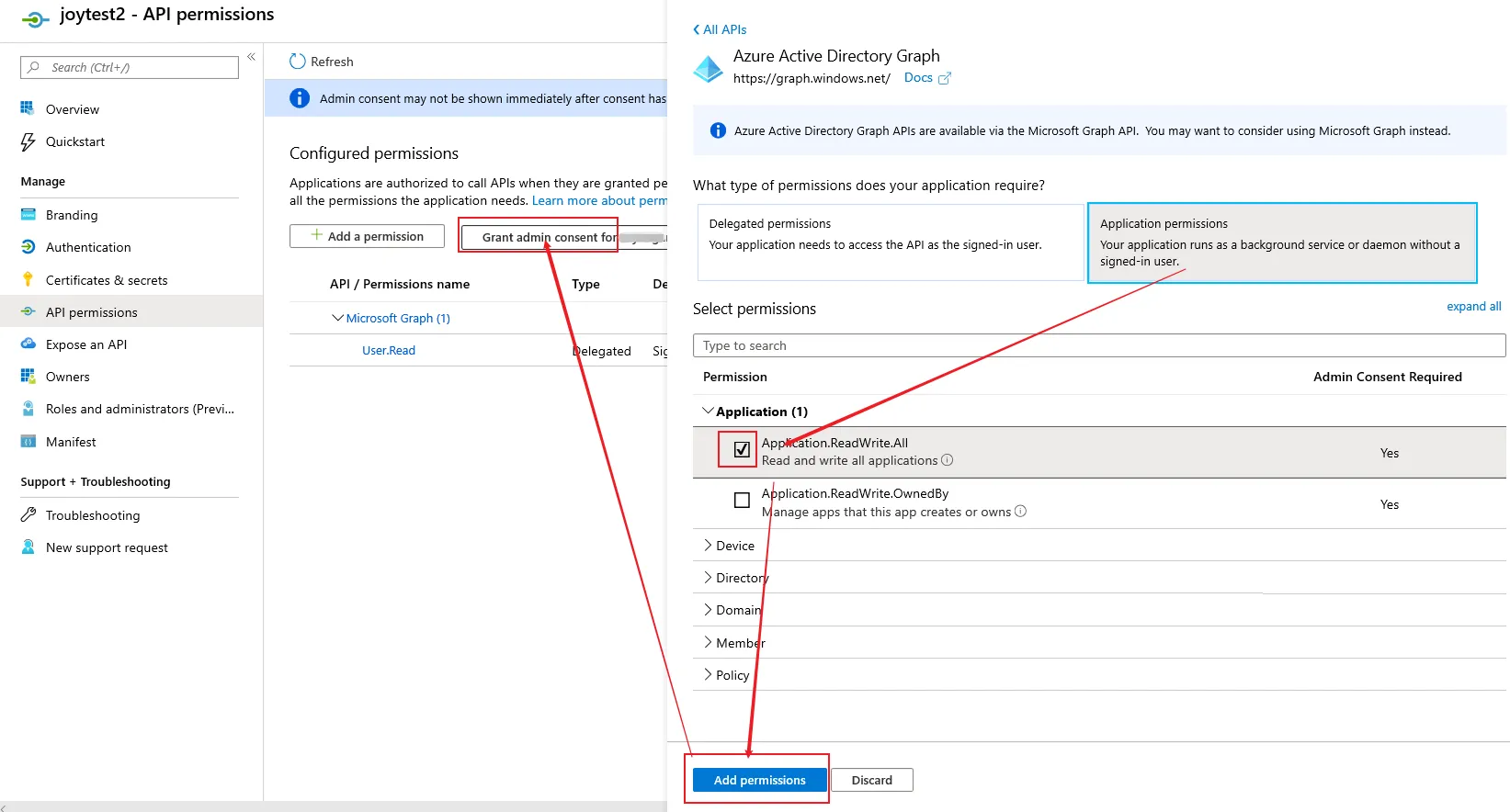Viewport: 1510px width, 812px height.
Task: Uncheck the Application.ReadWrite.All checkbox
Action: tap(742, 449)
